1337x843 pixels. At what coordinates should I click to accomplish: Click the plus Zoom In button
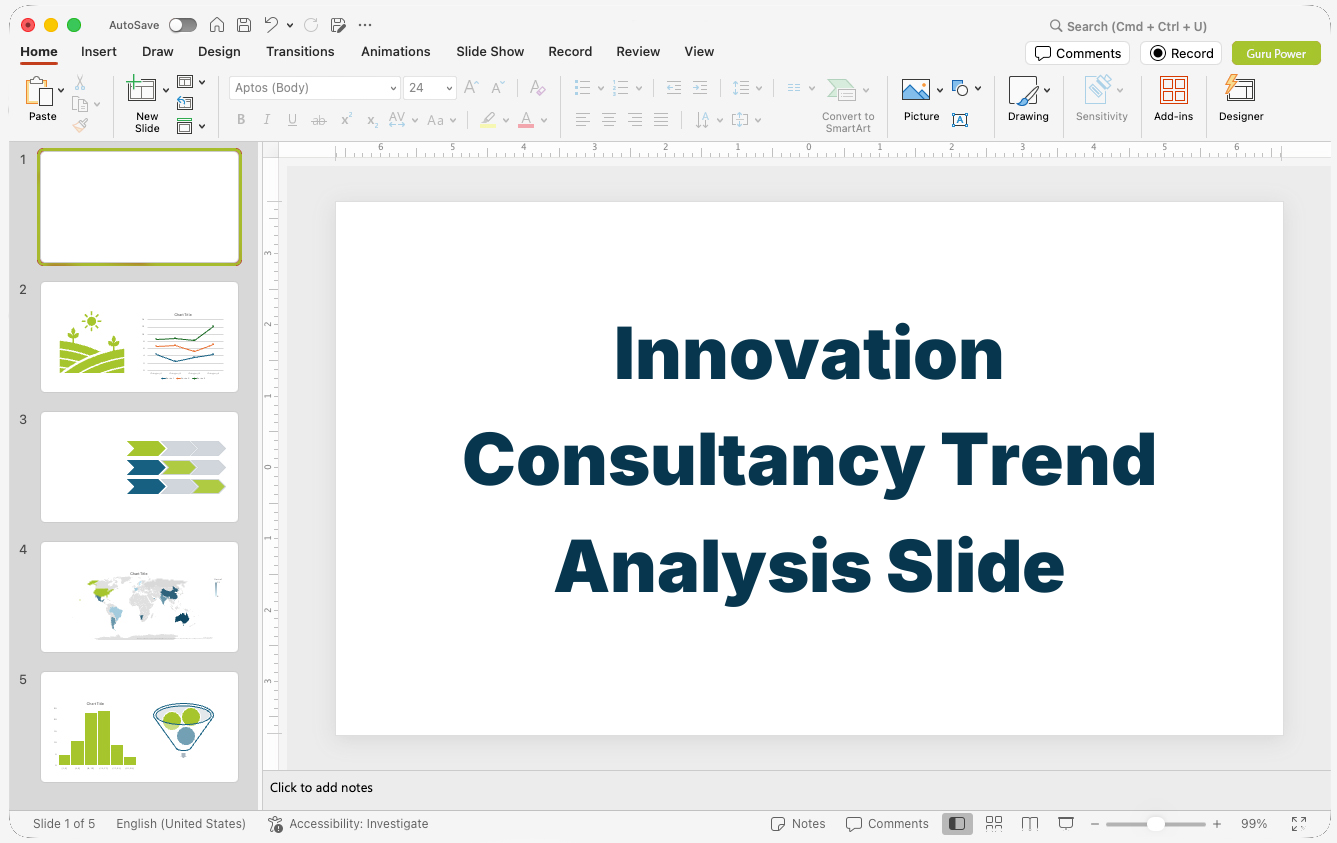pos(1217,824)
